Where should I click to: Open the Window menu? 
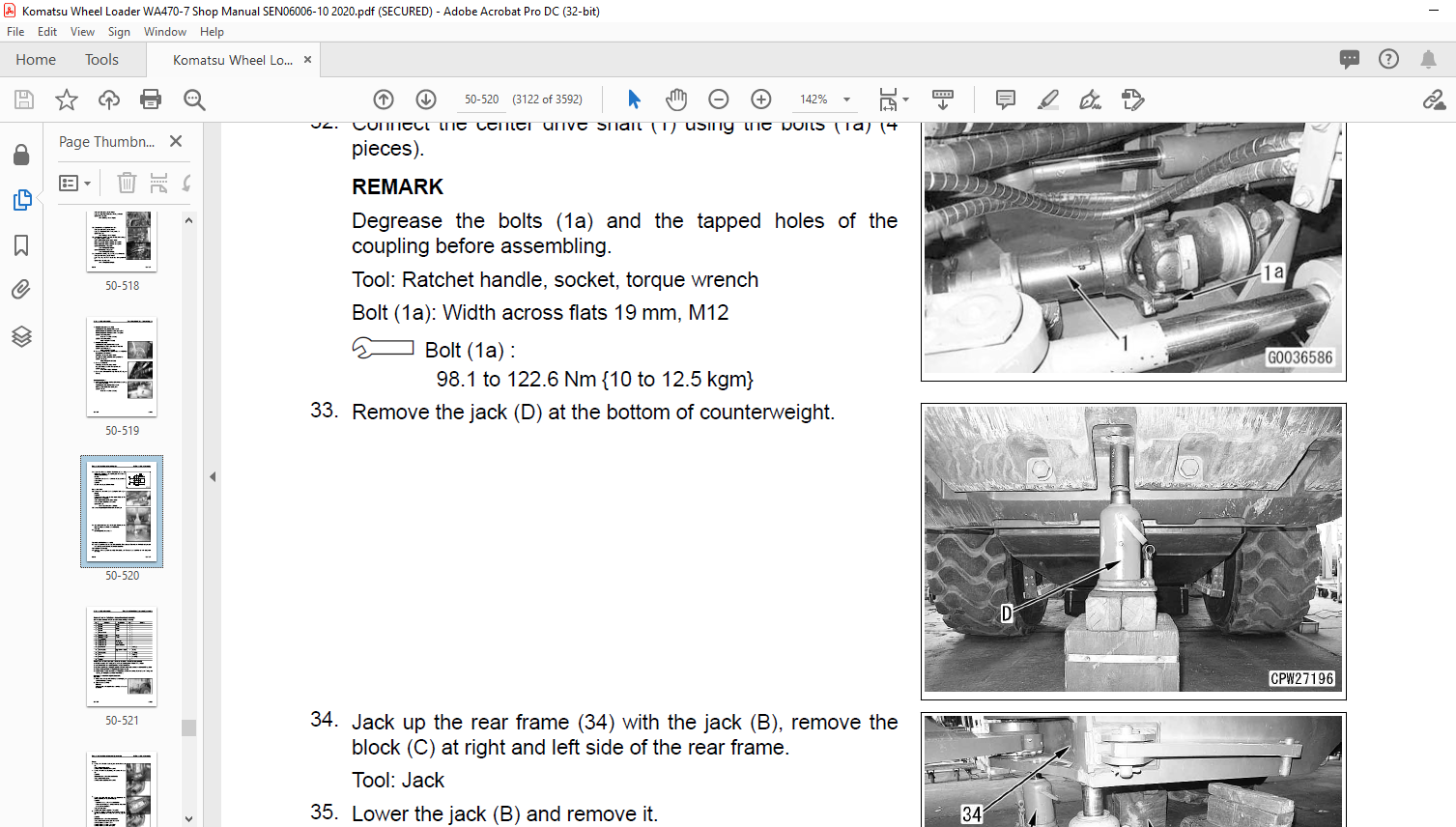[x=165, y=32]
